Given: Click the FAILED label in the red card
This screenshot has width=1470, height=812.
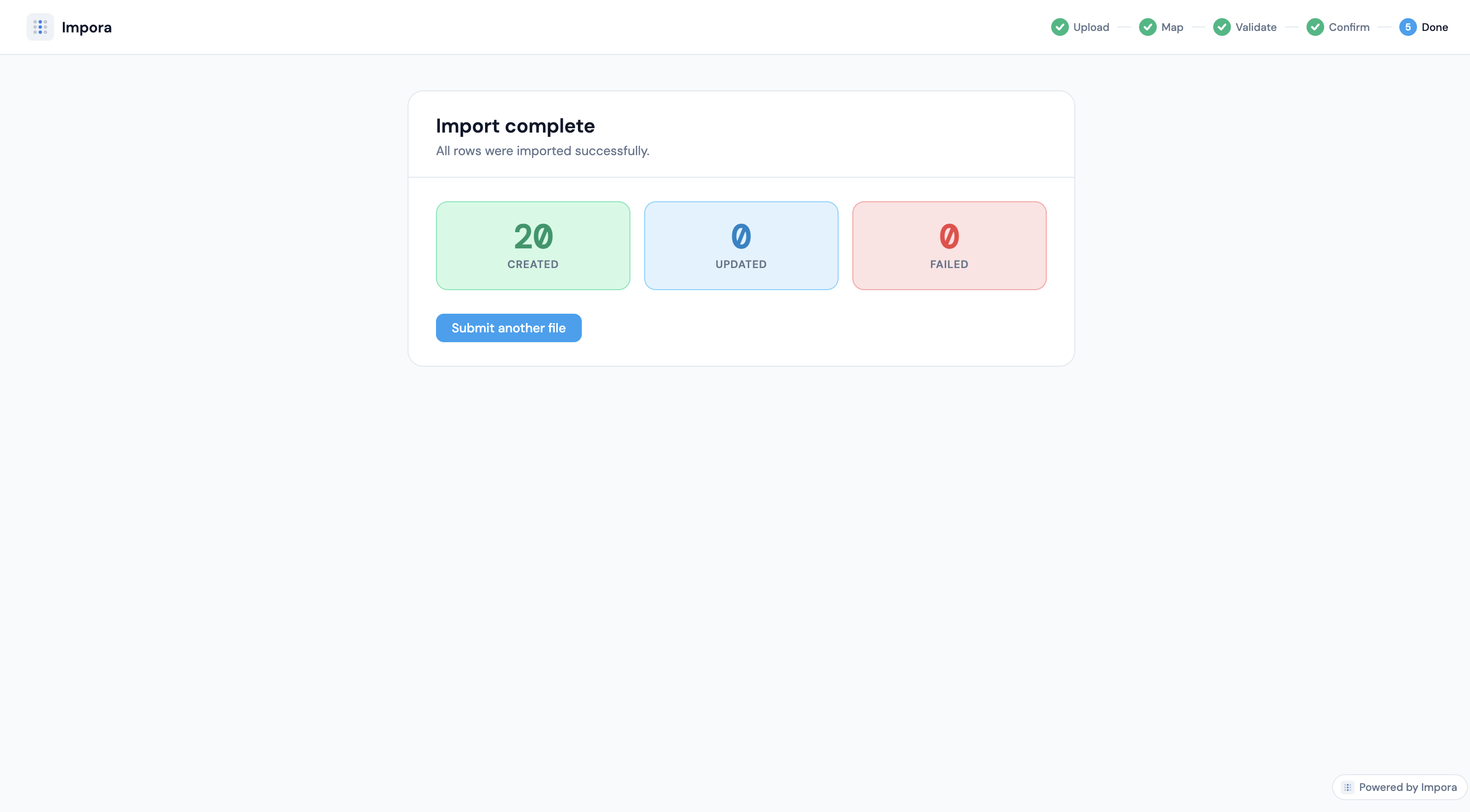Looking at the screenshot, I should click(949, 264).
